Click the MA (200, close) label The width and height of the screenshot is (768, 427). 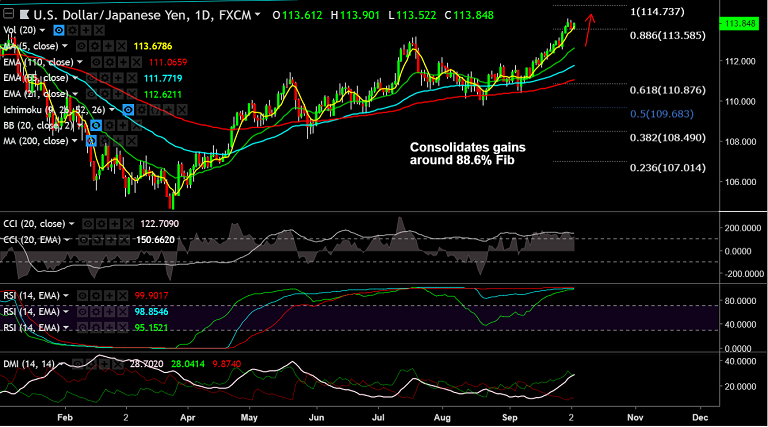click(36, 142)
